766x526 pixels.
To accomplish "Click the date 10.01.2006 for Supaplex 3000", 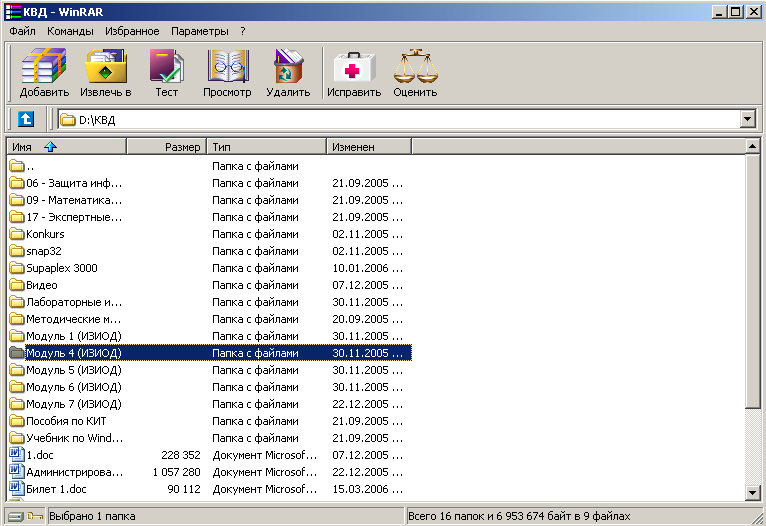I will point(361,268).
